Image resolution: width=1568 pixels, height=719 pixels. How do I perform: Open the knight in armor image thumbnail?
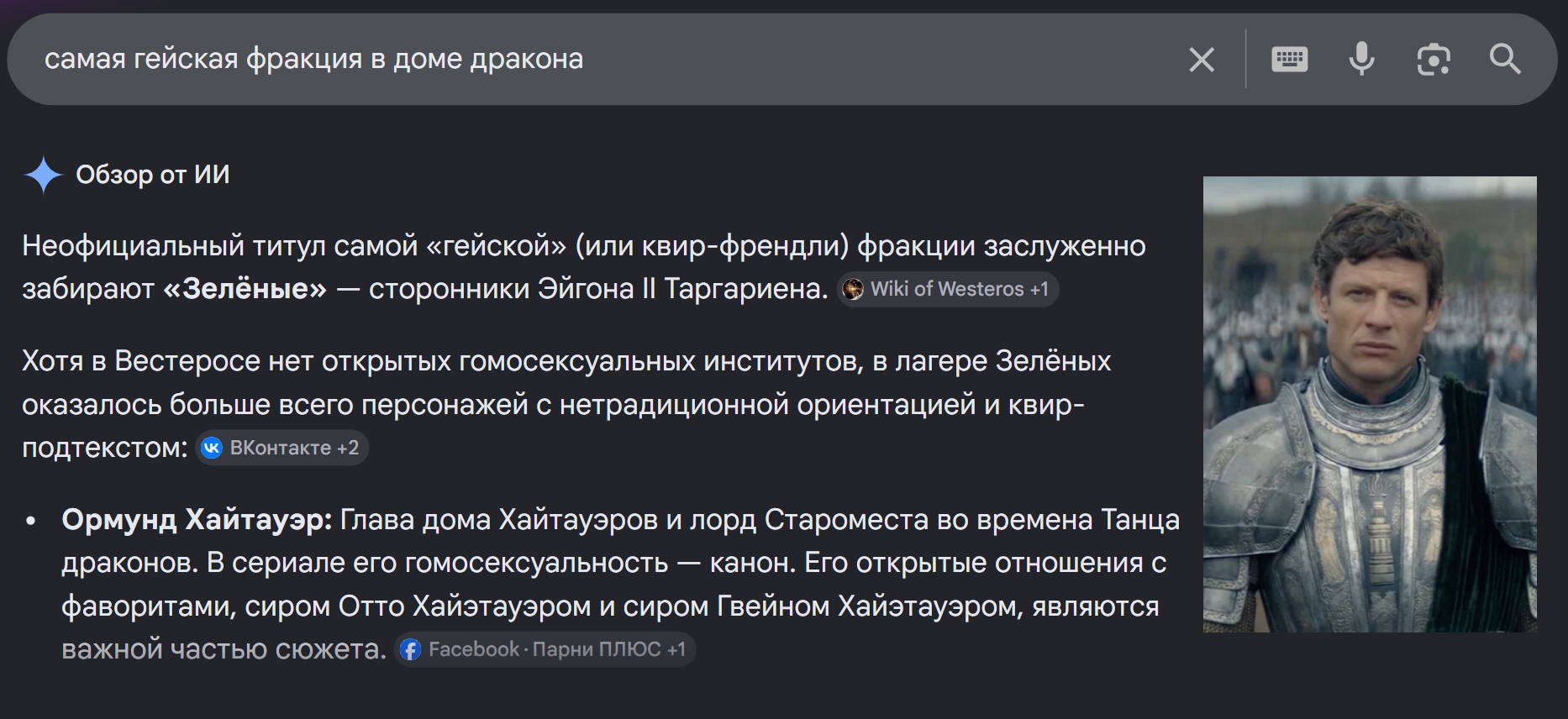pyautogui.click(x=1370, y=404)
